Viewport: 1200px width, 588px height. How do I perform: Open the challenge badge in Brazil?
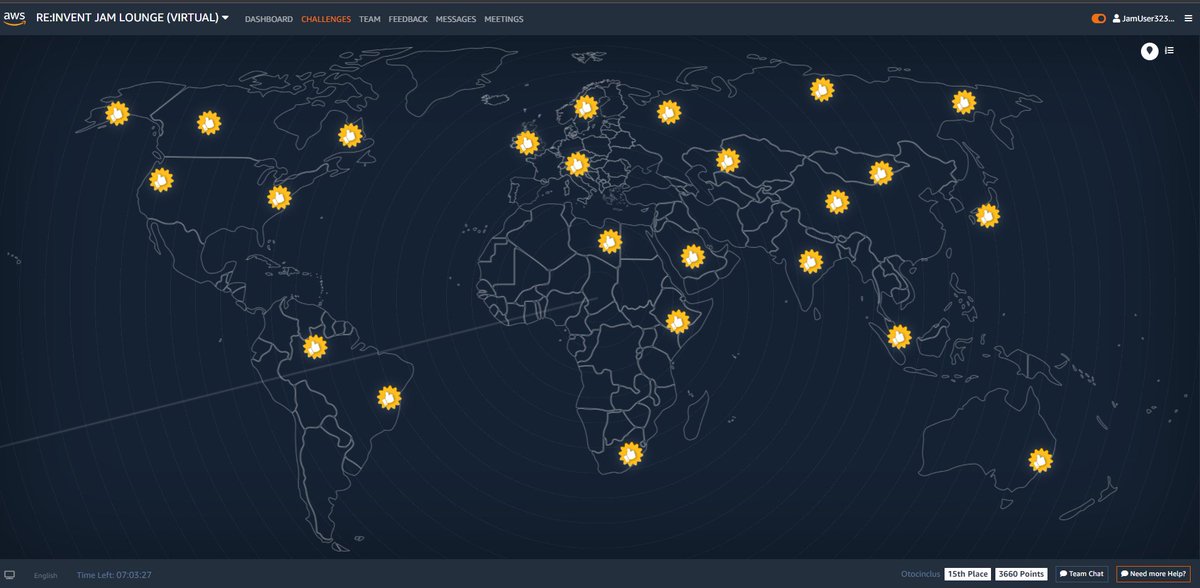[x=389, y=396]
